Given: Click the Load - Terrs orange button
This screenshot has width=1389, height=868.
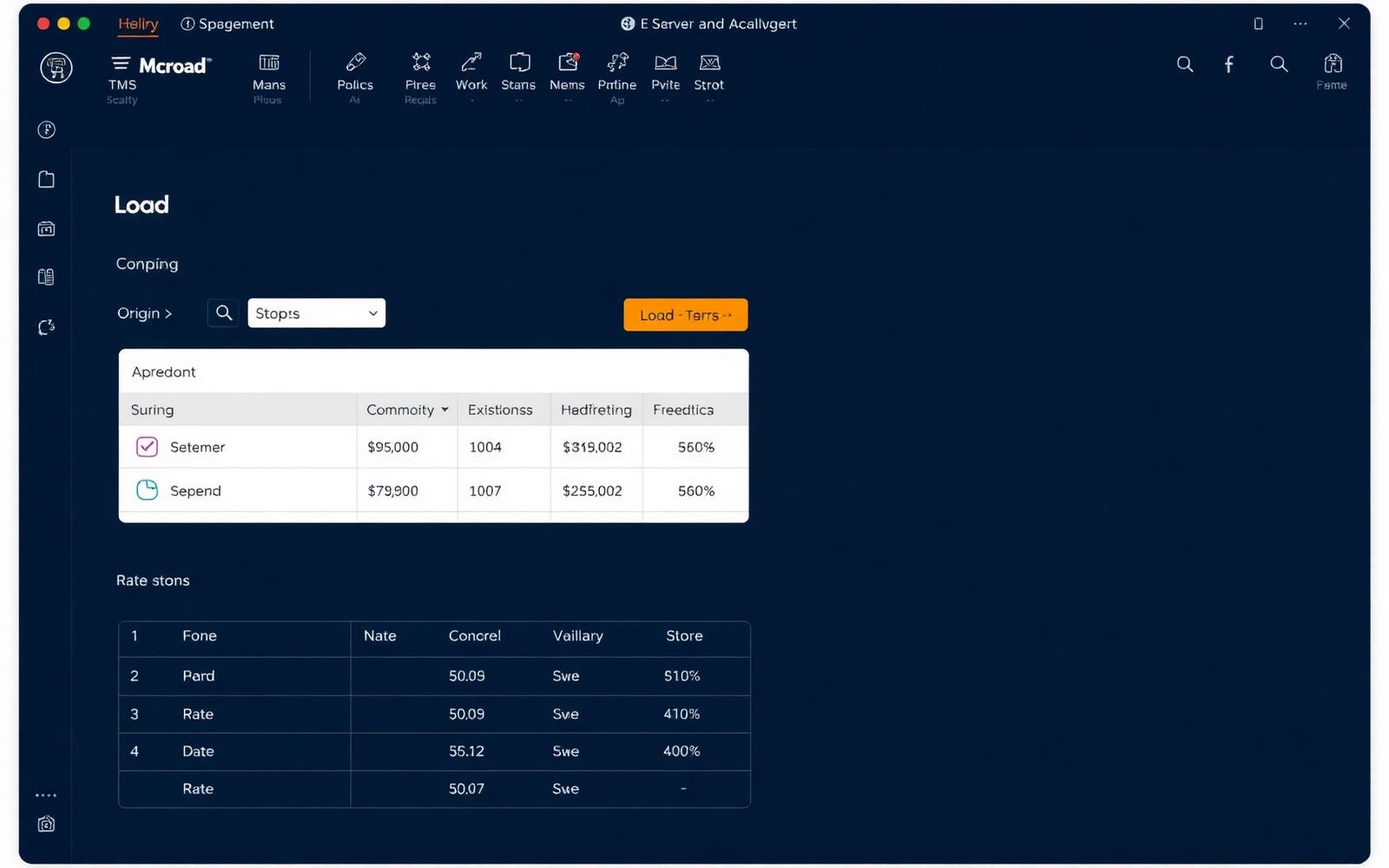Looking at the screenshot, I should coord(685,315).
